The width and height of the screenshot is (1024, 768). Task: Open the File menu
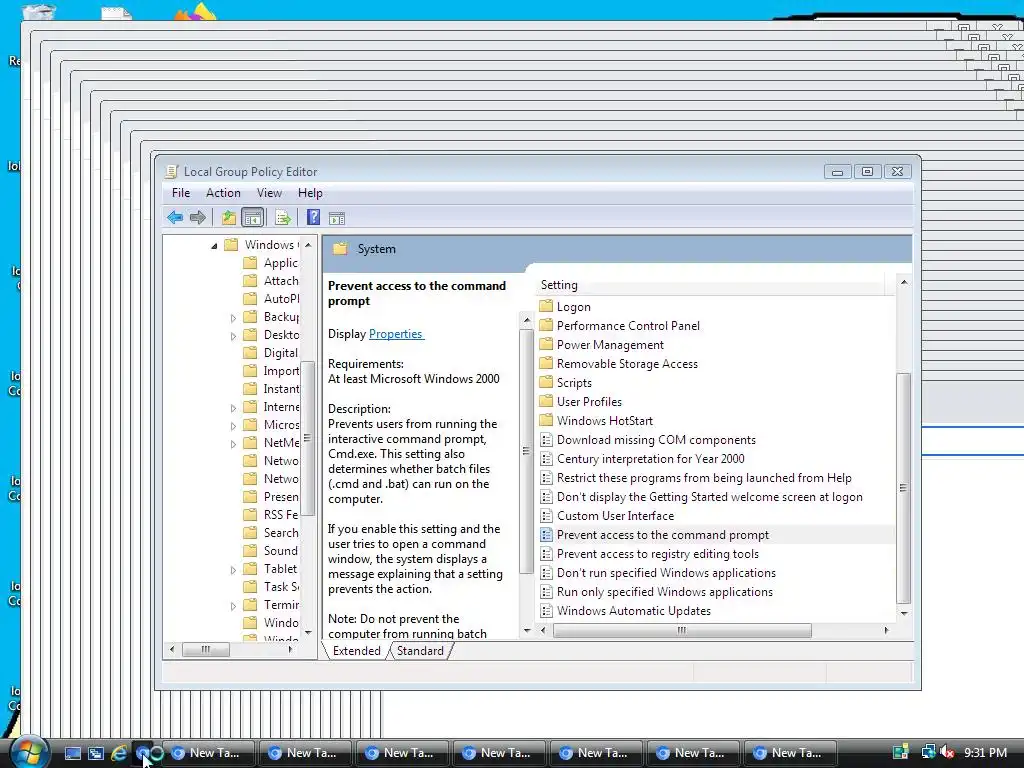[181, 193]
